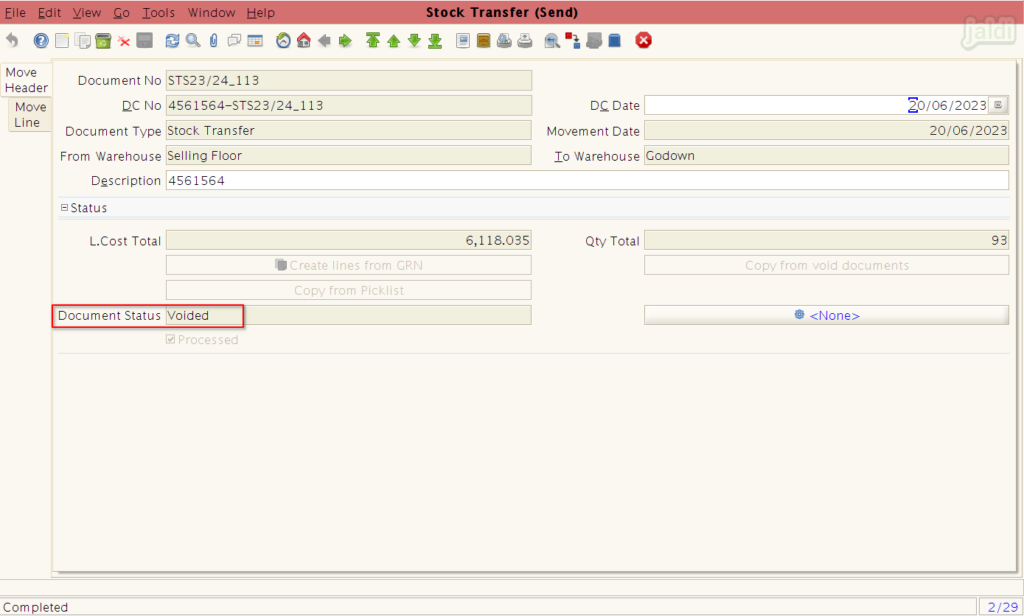Go to previous record green up arrow

coord(393,41)
